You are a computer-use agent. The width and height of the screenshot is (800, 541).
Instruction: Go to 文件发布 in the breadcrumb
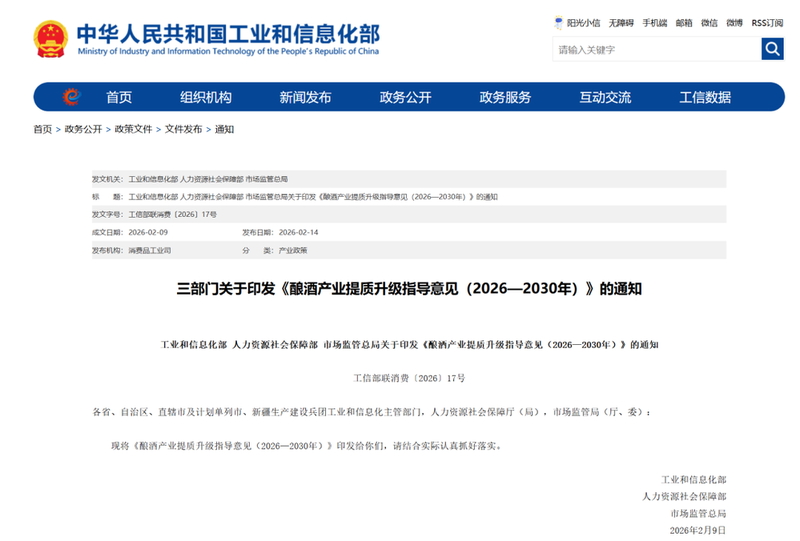183,129
